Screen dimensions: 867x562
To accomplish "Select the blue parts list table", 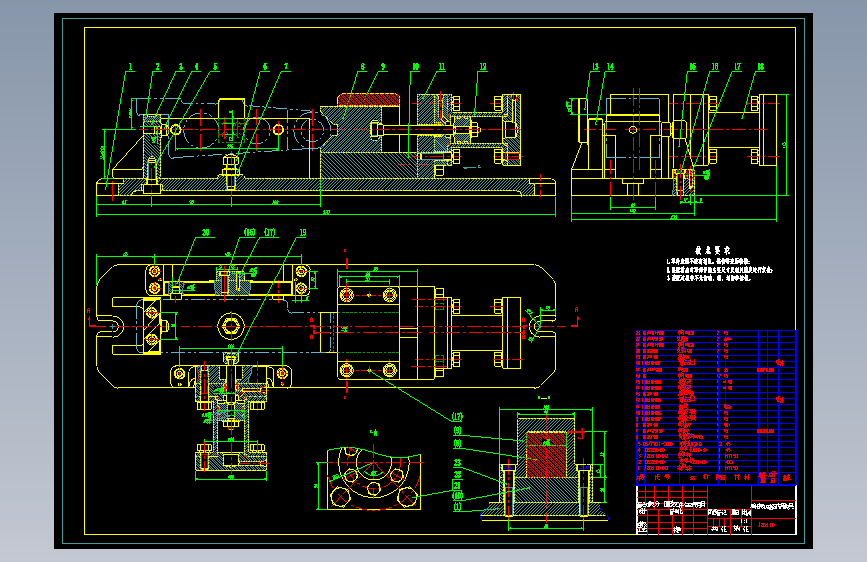I will 716,407.
